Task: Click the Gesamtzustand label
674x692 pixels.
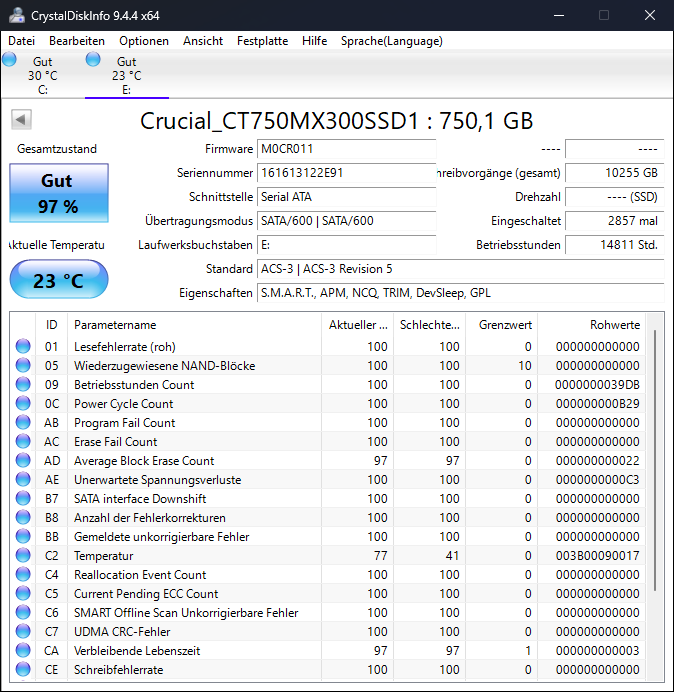Action: point(57,149)
